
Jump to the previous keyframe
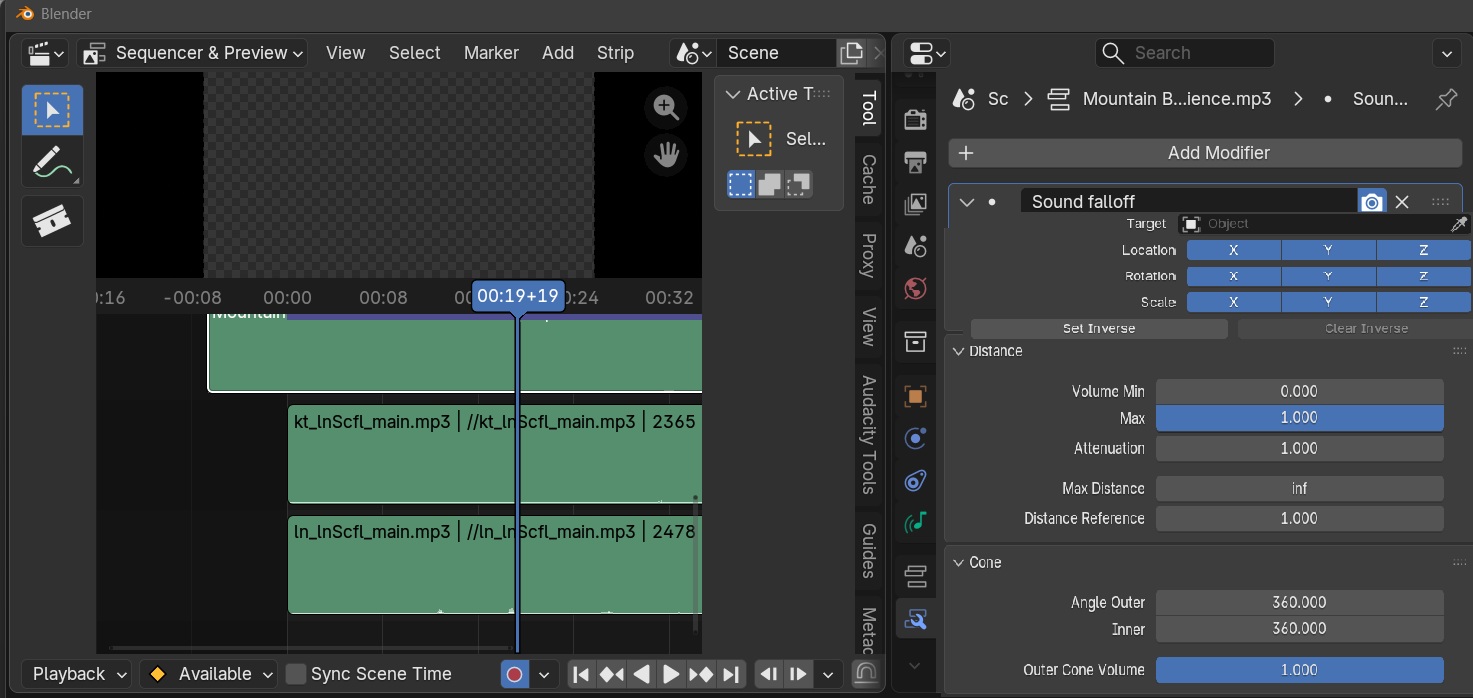(611, 674)
